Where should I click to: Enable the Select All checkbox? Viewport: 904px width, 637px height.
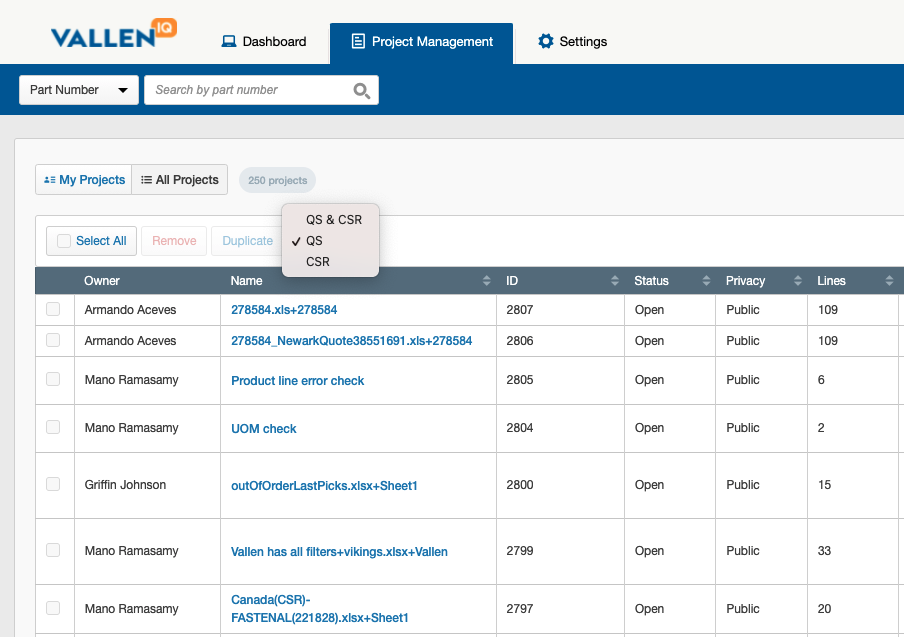[x=63, y=241]
